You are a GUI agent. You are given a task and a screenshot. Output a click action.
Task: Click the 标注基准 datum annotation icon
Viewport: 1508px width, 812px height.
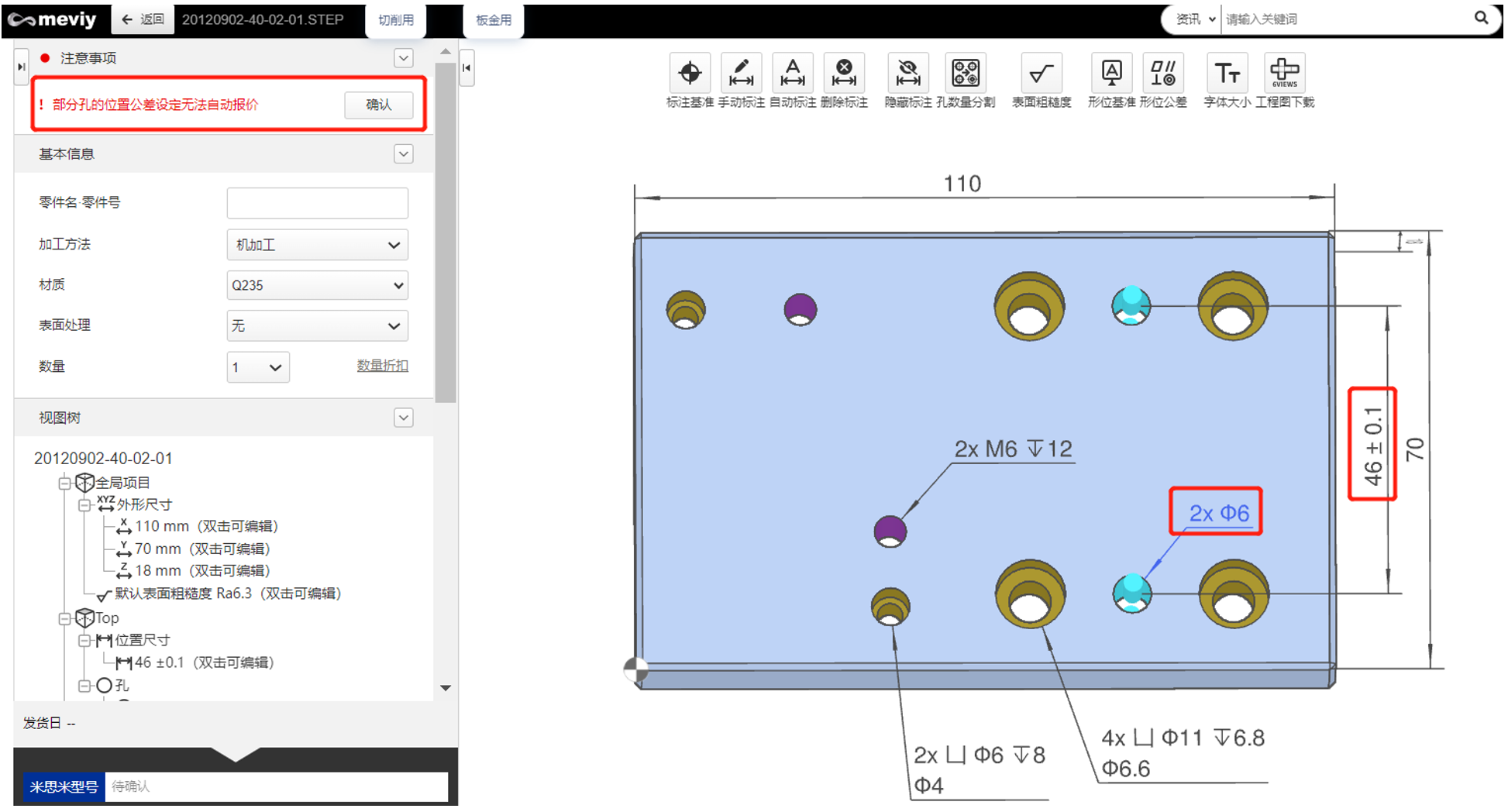[x=689, y=74]
